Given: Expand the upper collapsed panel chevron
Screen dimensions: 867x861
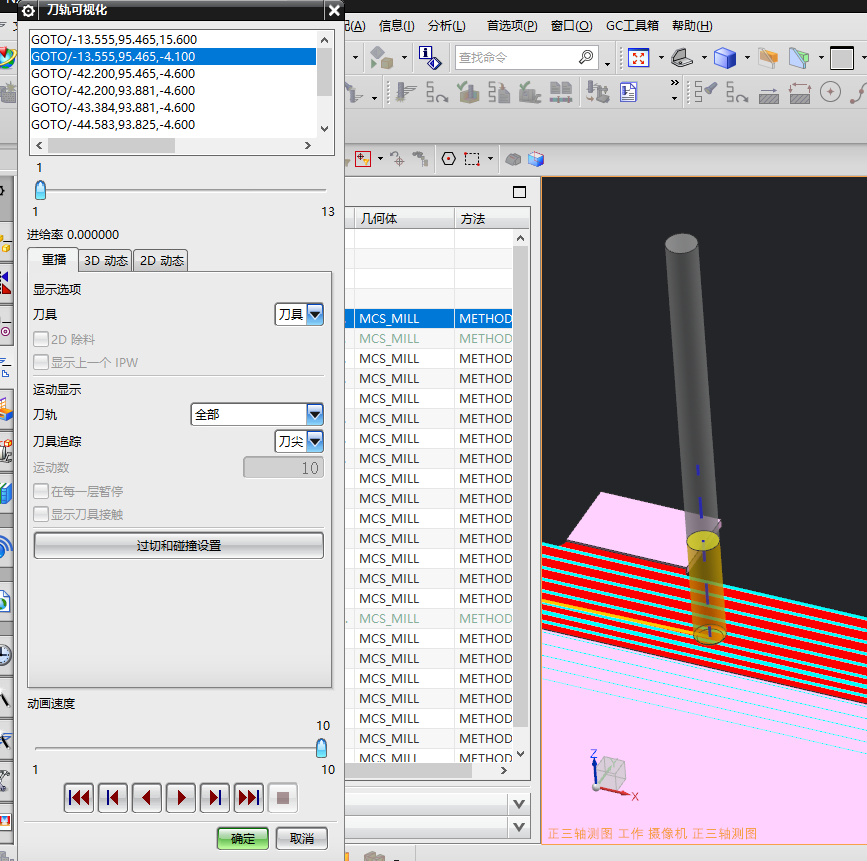Looking at the screenshot, I should click(x=519, y=804).
